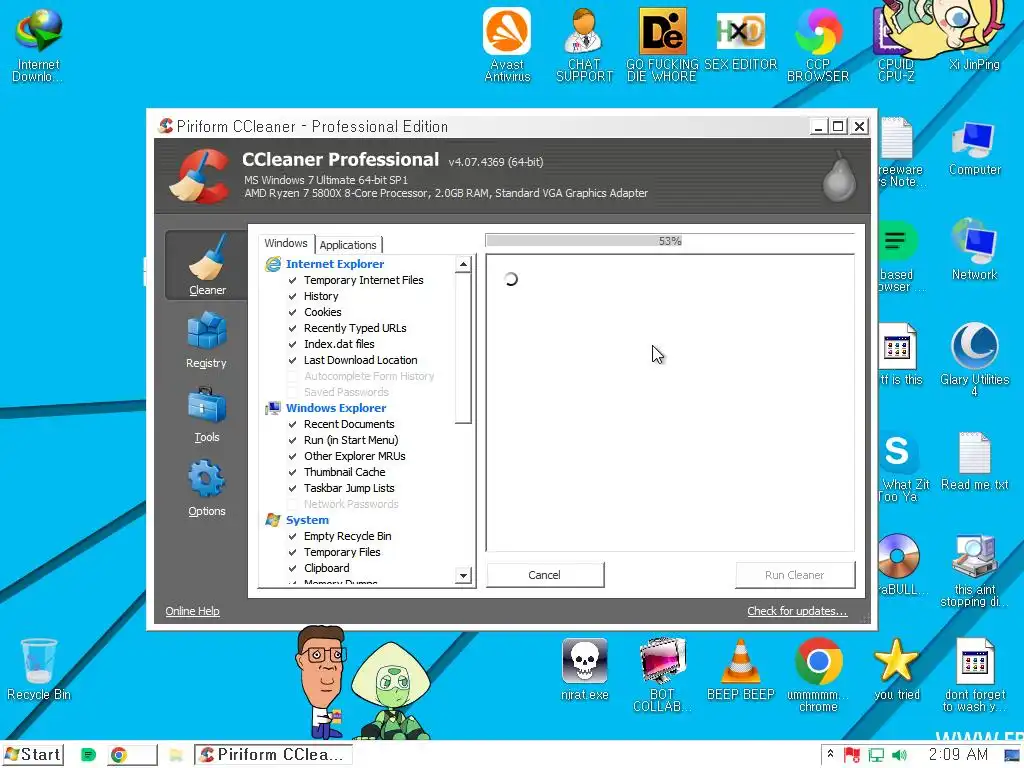Open Recycle Bin on desktop
The image size is (1024, 768).
coord(38,670)
